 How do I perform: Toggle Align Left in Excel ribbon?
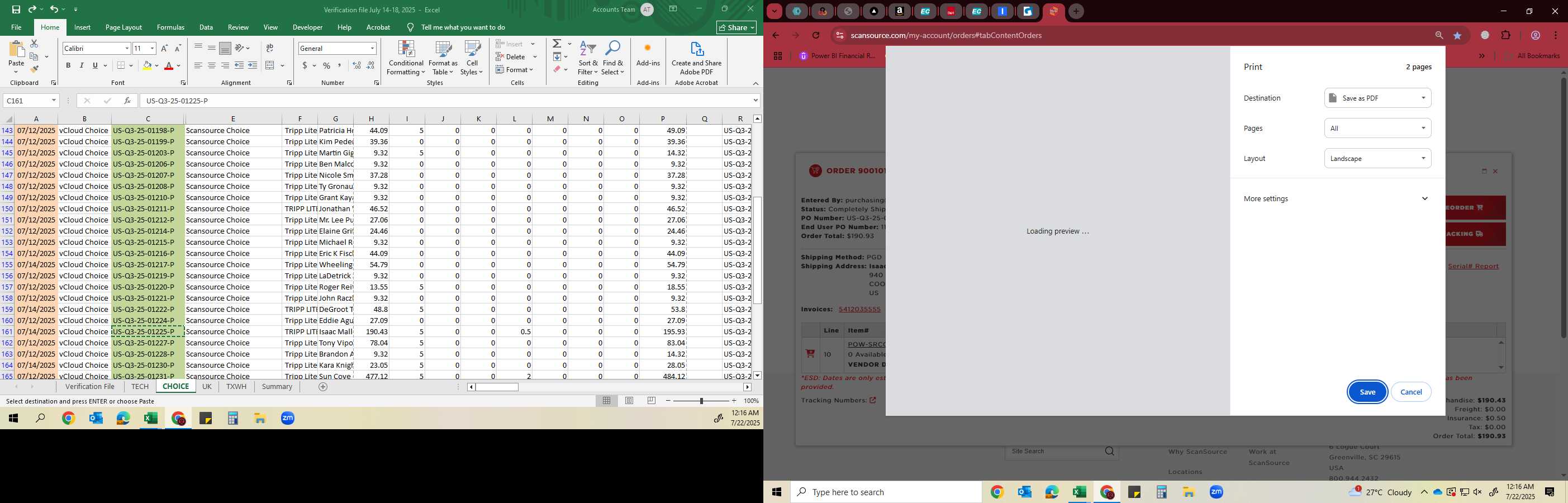(198, 65)
